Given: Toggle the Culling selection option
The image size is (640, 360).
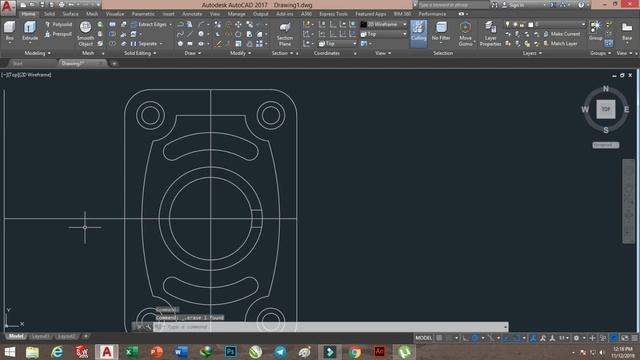Looking at the screenshot, I should tap(418, 33).
